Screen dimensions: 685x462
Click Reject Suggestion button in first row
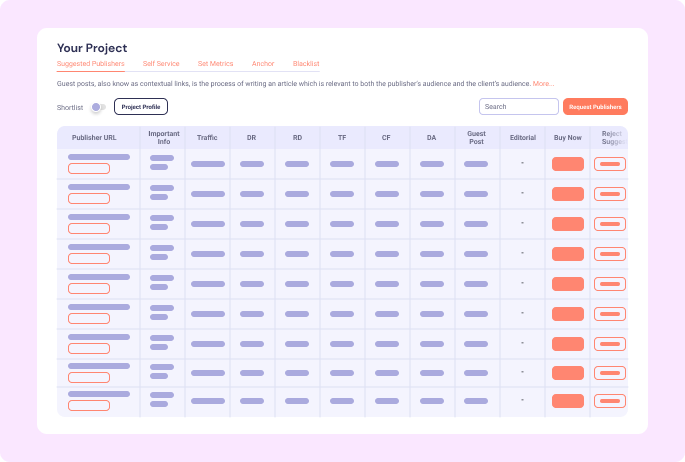tap(610, 164)
